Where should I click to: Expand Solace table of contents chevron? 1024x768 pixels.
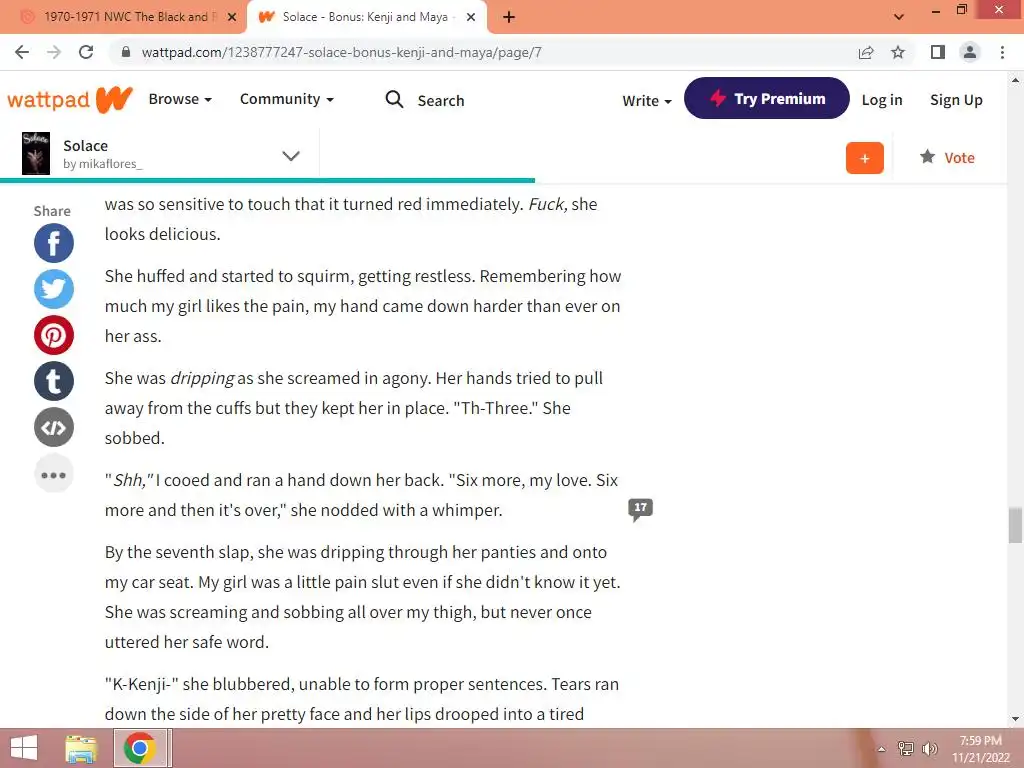pos(291,155)
